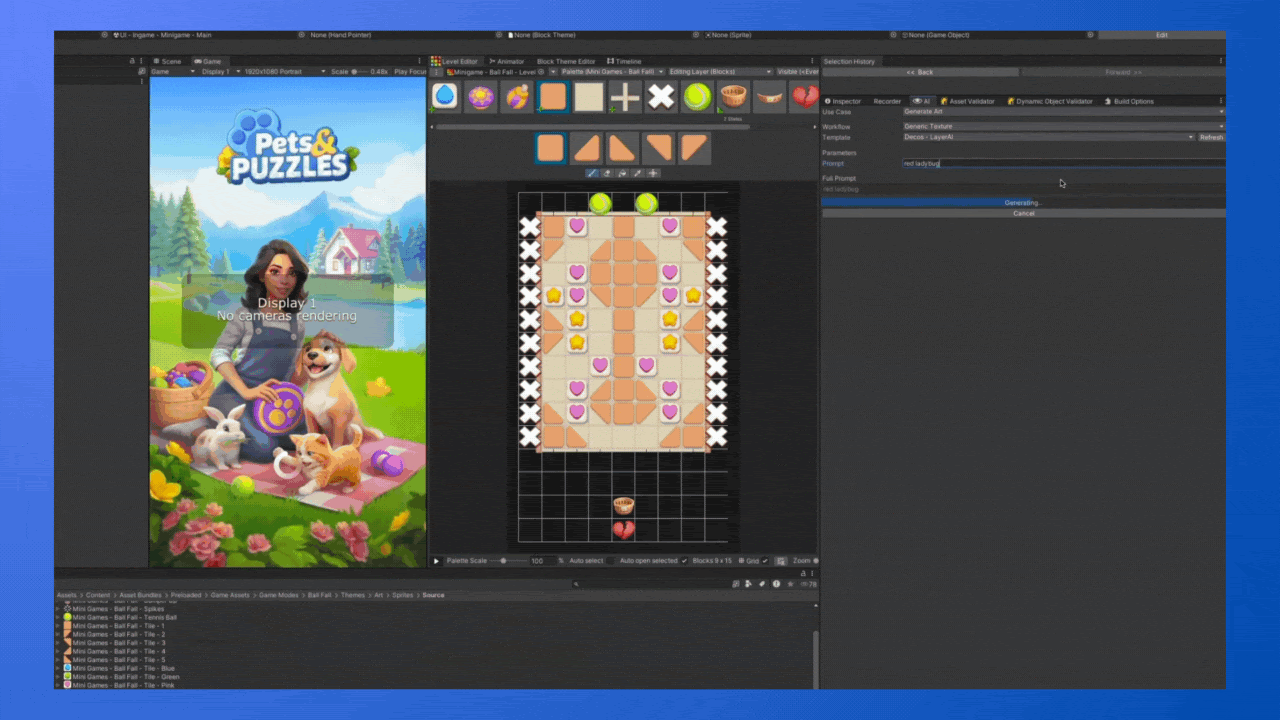Uncheck Auto open selected option

coord(684,561)
